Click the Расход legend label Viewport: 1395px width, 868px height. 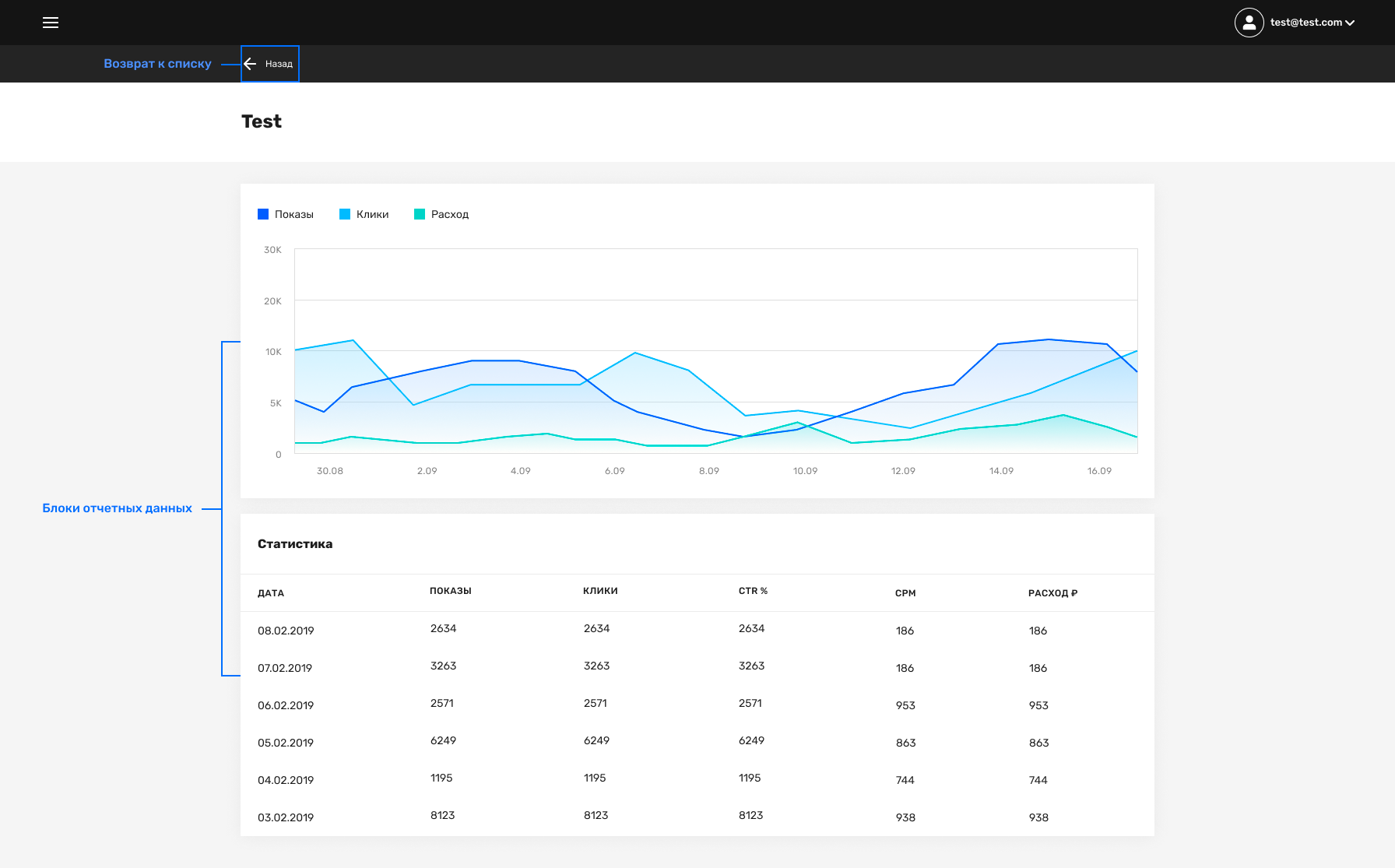[x=450, y=214]
